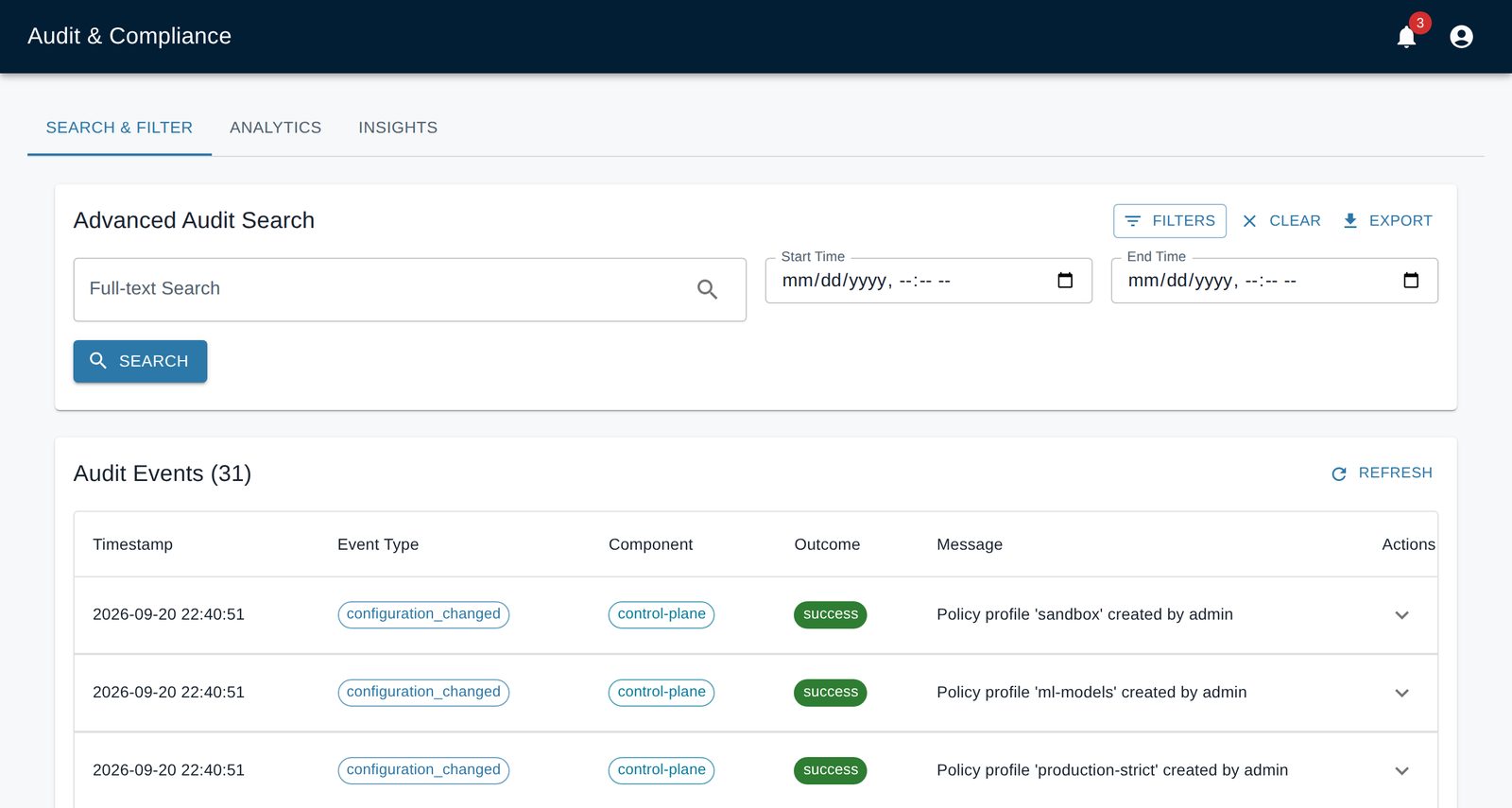The height and width of the screenshot is (808, 1512).
Task: Click the "Audit & Compliance" app title
Action: 129,36
